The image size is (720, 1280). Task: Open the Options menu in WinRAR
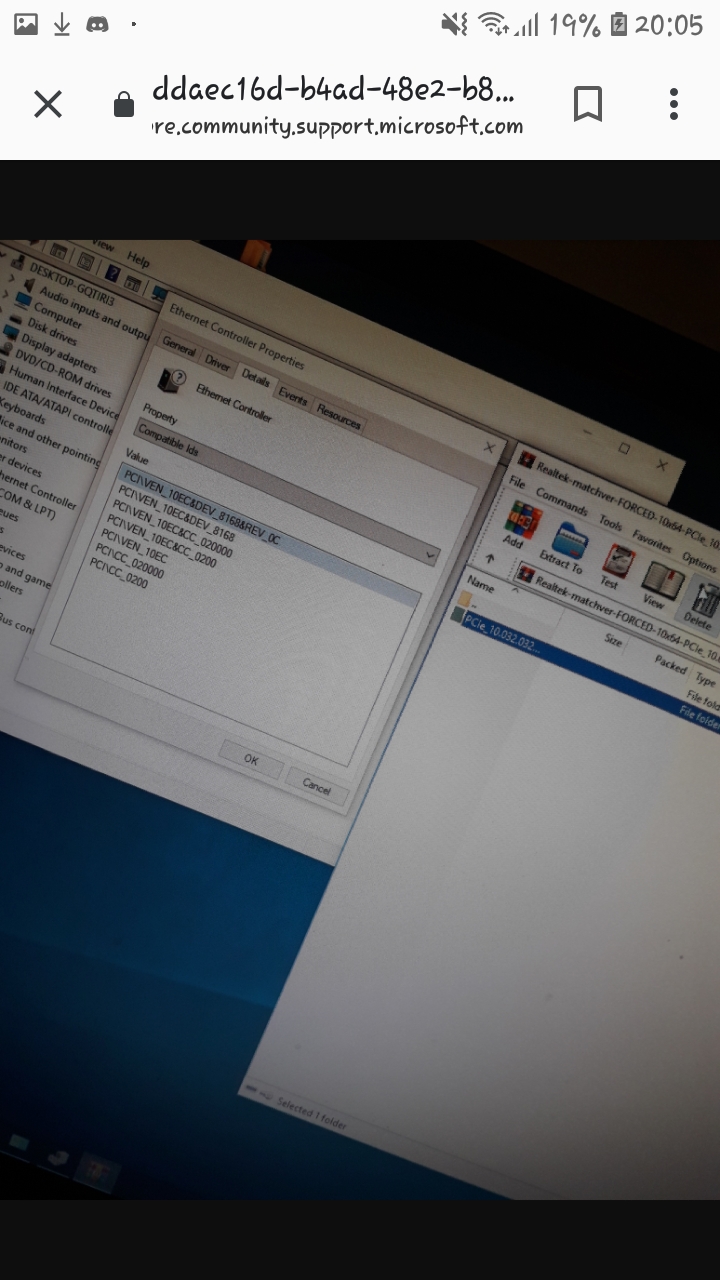699,561
